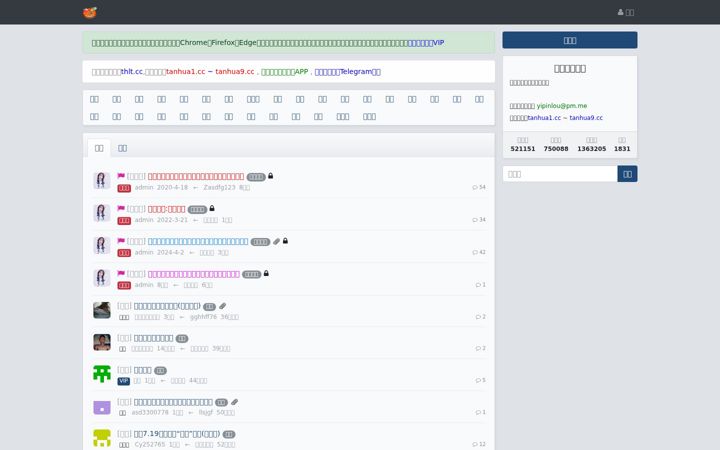Click the paperclip icon on the asd3300778 thread
The image size is (720, 450).
(235, 402)
